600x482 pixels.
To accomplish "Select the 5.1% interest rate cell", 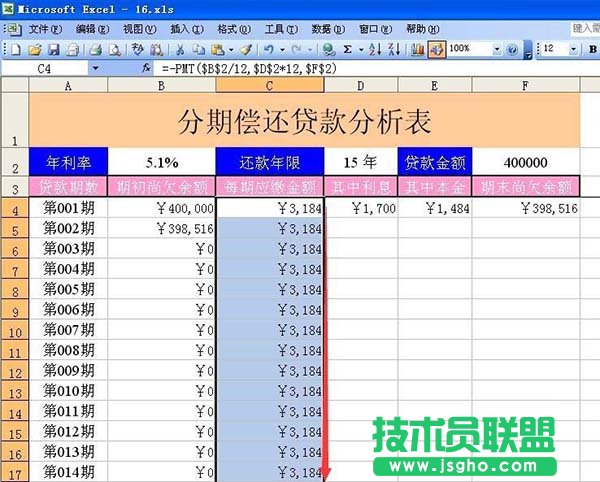I will click(x=161, y=162).
